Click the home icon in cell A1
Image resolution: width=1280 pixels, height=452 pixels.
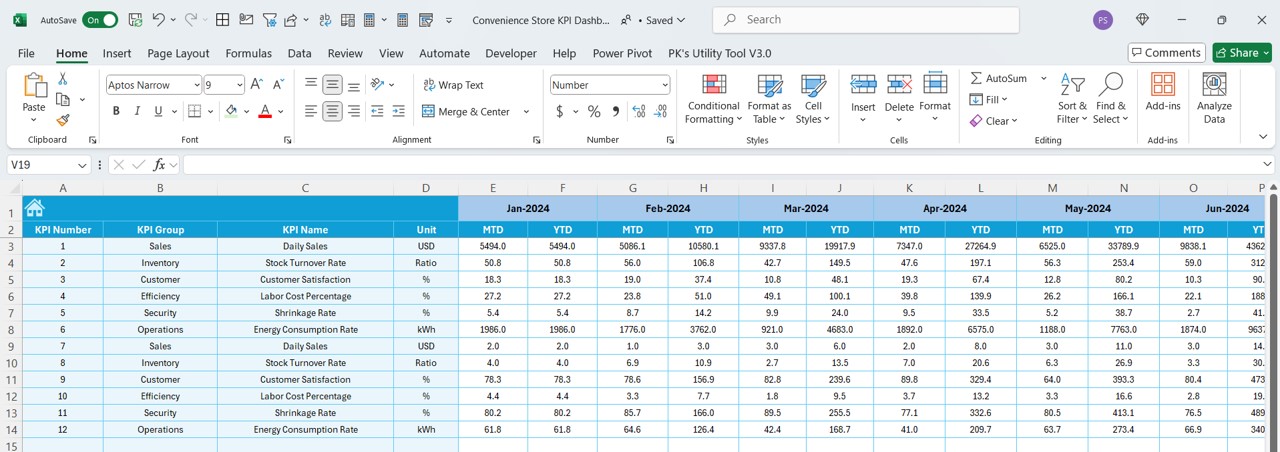point(35,207)
